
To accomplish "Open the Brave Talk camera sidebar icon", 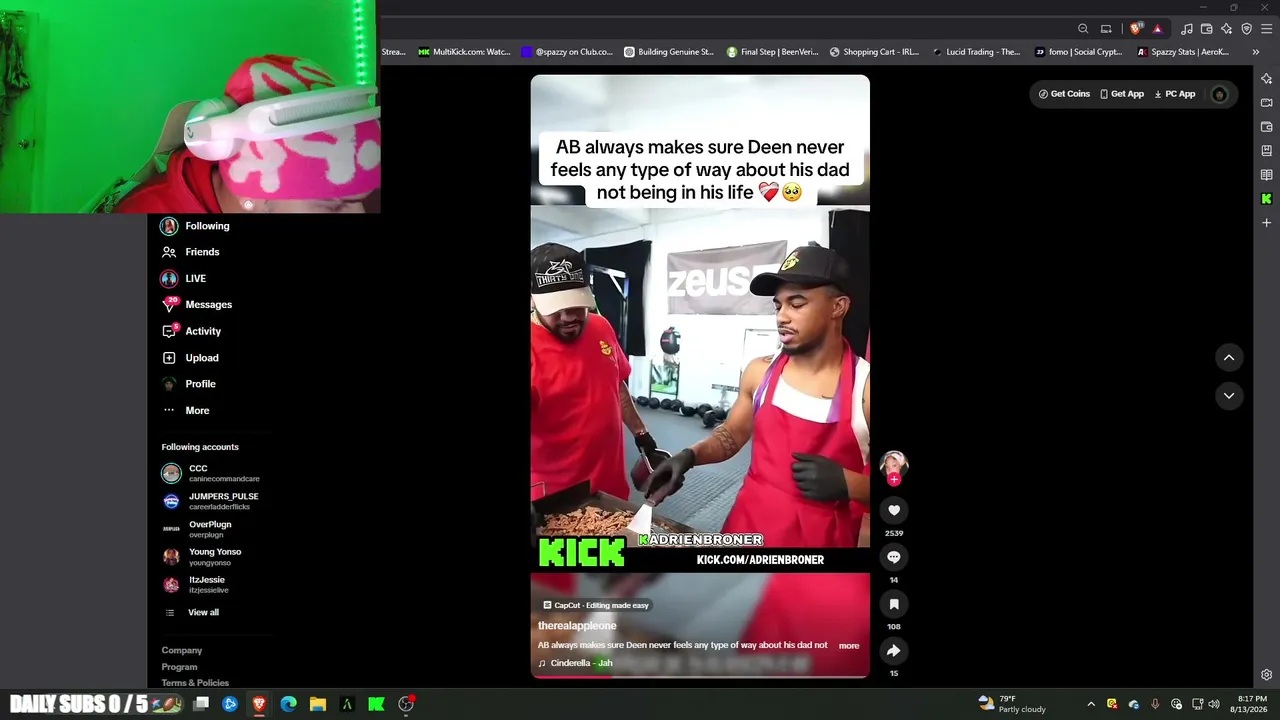I will (1267, 103).
